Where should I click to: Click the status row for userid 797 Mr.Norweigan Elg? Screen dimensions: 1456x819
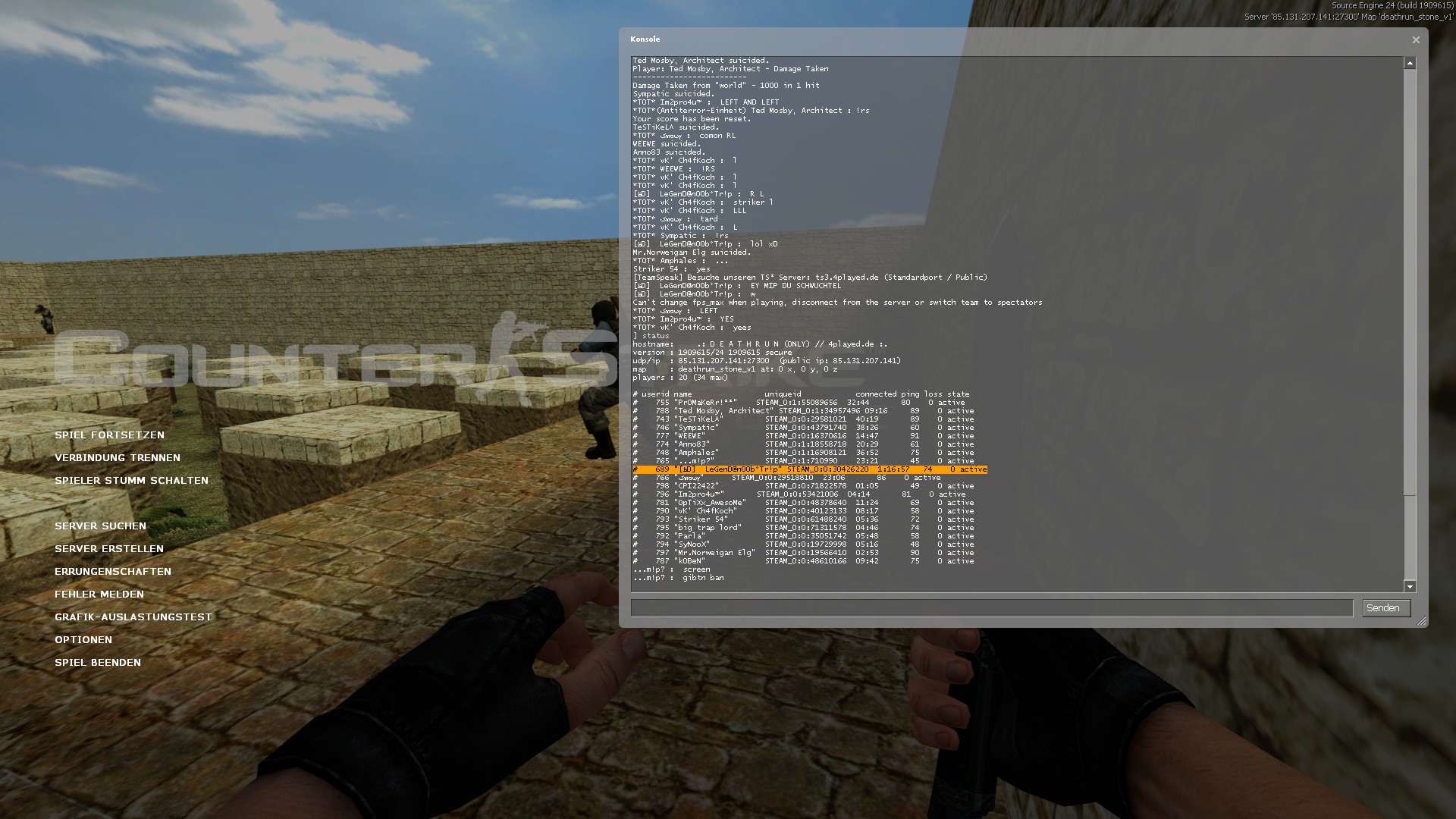(803, 553)
